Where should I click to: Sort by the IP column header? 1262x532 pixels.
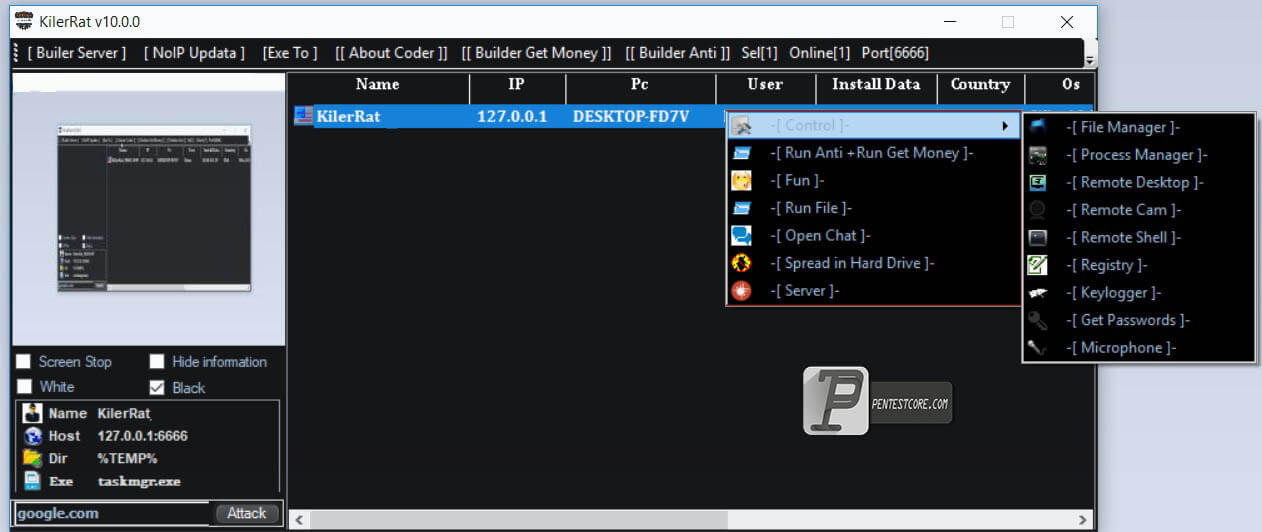click(516, 85)
